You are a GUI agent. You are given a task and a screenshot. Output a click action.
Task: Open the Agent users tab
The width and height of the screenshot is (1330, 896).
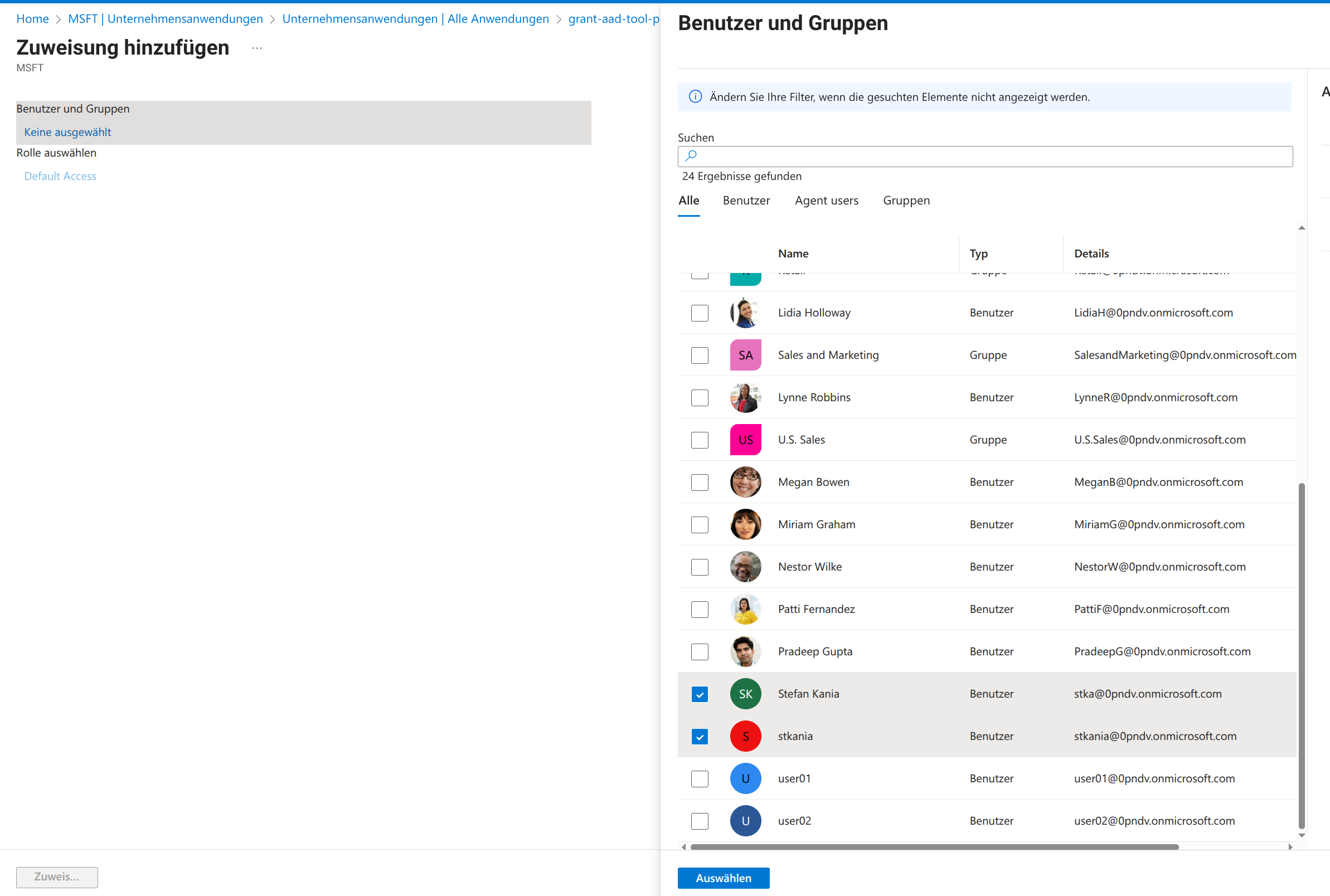click(x=827, y=200)
